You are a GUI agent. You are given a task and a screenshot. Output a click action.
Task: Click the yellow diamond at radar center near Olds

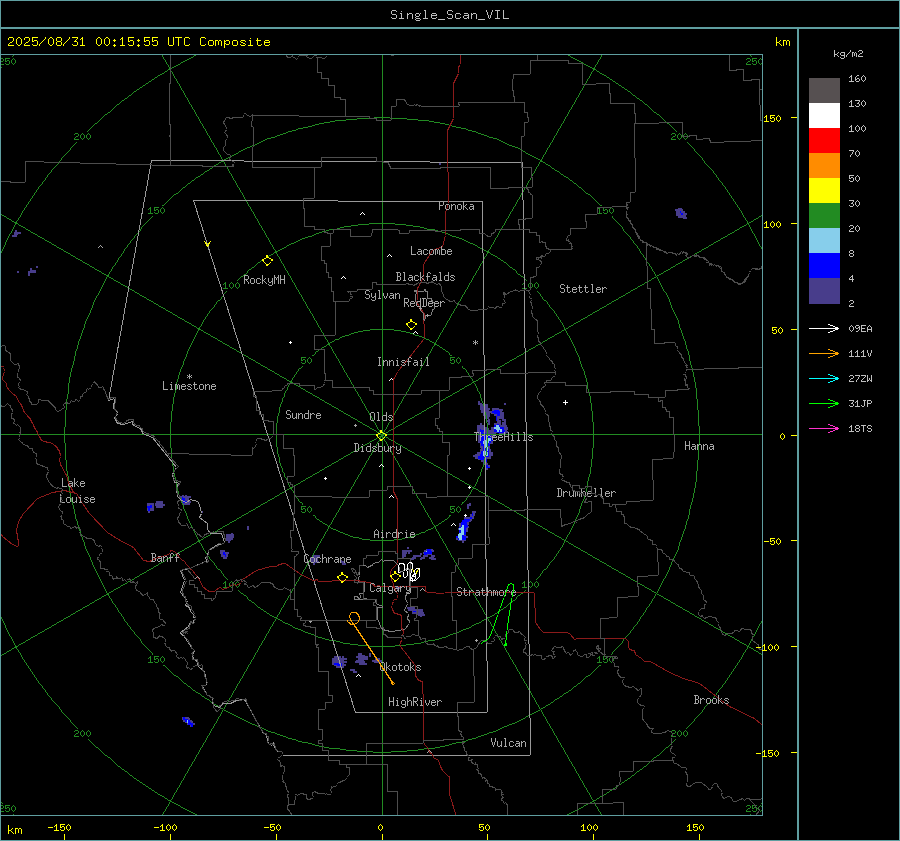tap(381, 436)
